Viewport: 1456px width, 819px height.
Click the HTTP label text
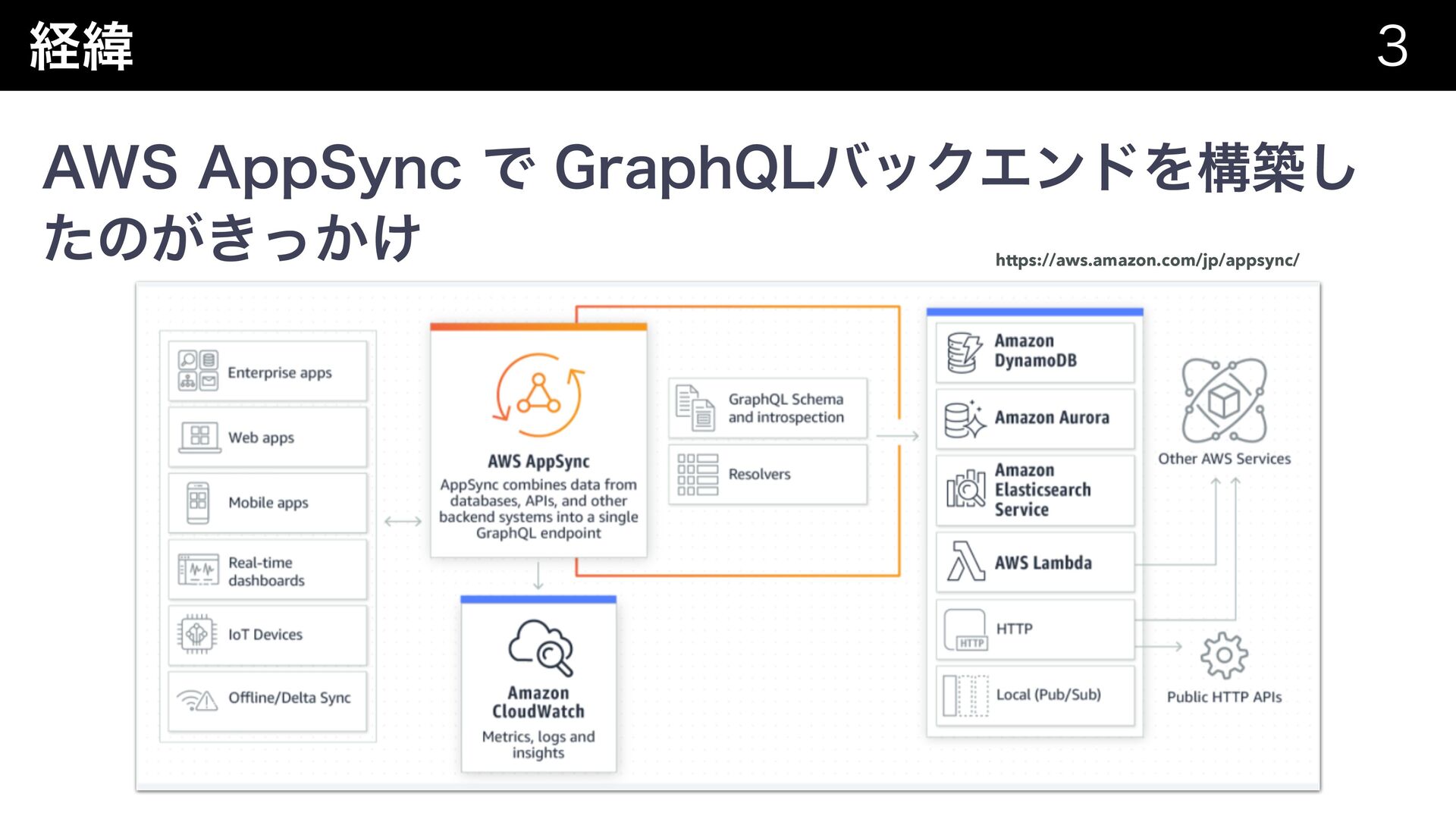[1014, 629]
